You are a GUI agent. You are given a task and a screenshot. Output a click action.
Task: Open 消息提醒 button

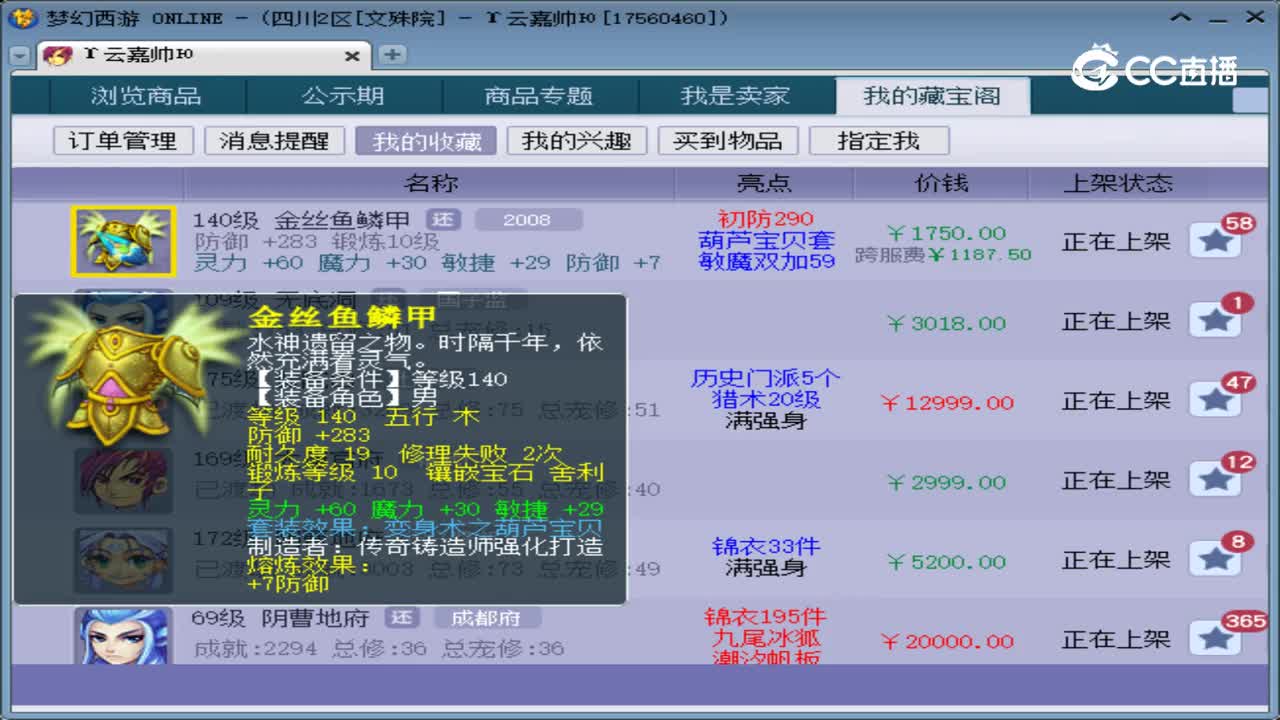[x=274, y=141]
